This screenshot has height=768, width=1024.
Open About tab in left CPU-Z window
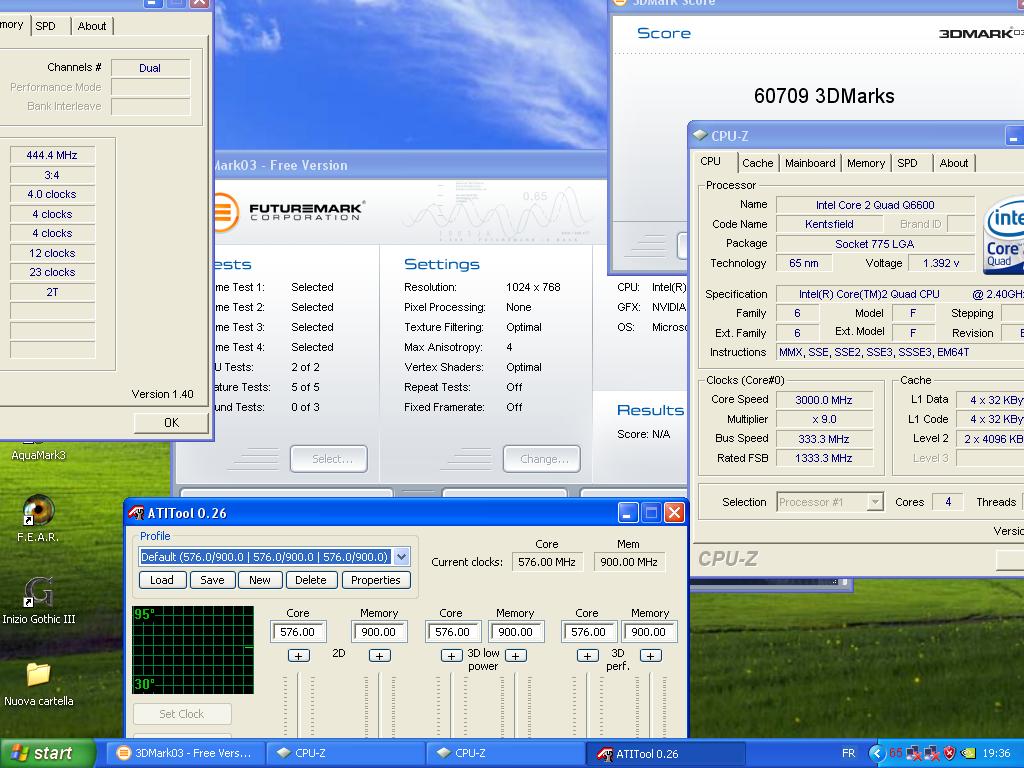click(91, 26)
